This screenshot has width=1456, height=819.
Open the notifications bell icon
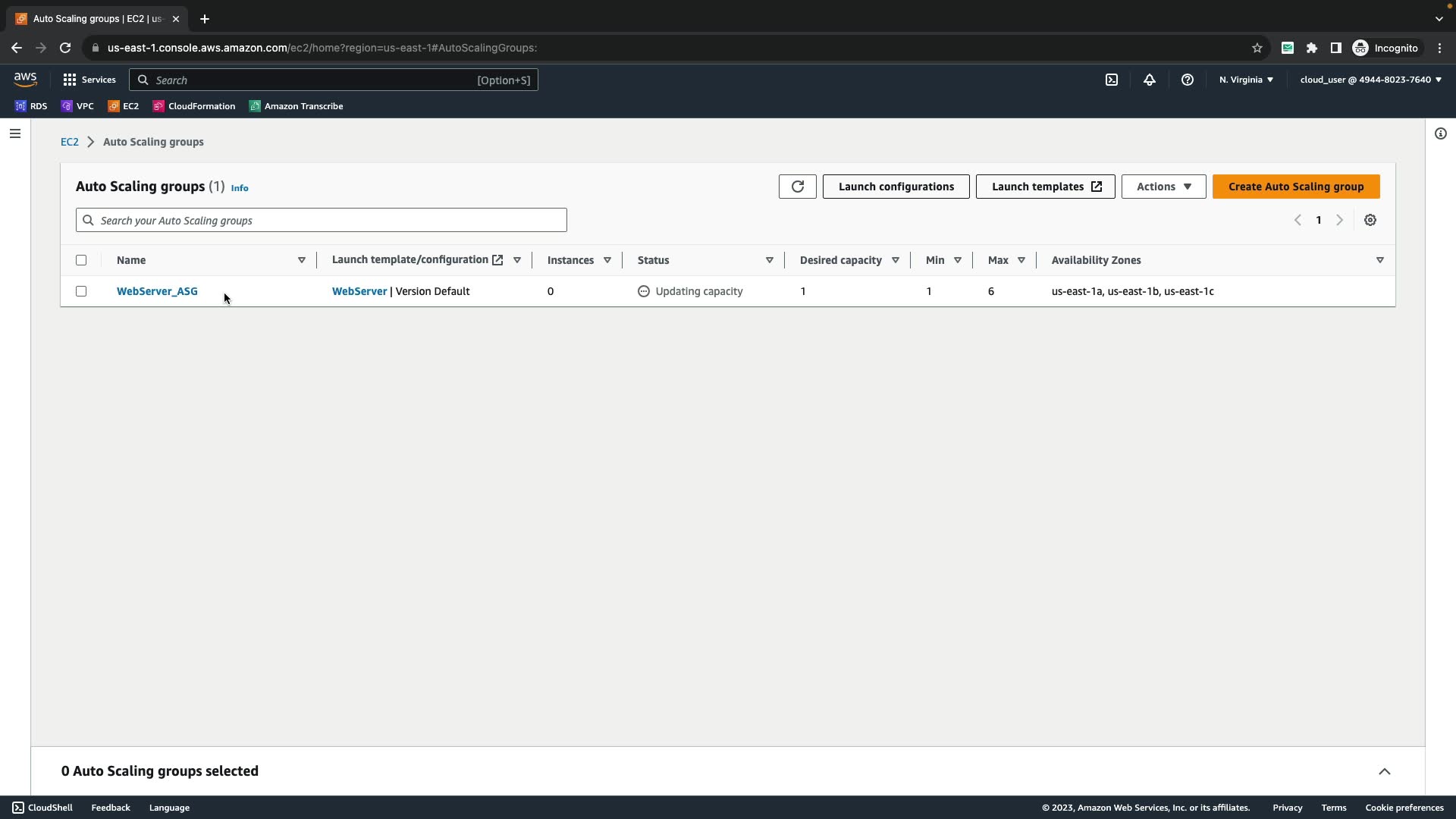(x=1149, y=80)
